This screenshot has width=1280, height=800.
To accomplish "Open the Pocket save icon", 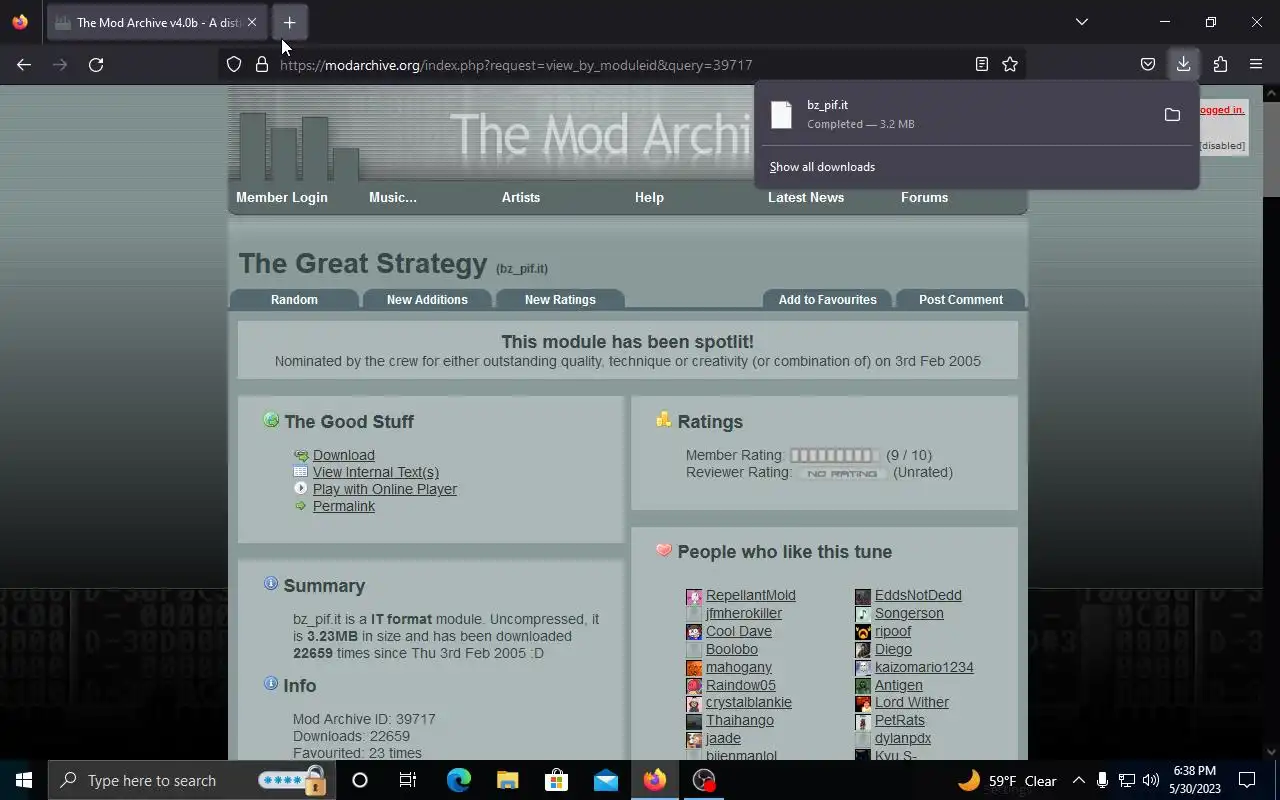I will coord(1148,65).
